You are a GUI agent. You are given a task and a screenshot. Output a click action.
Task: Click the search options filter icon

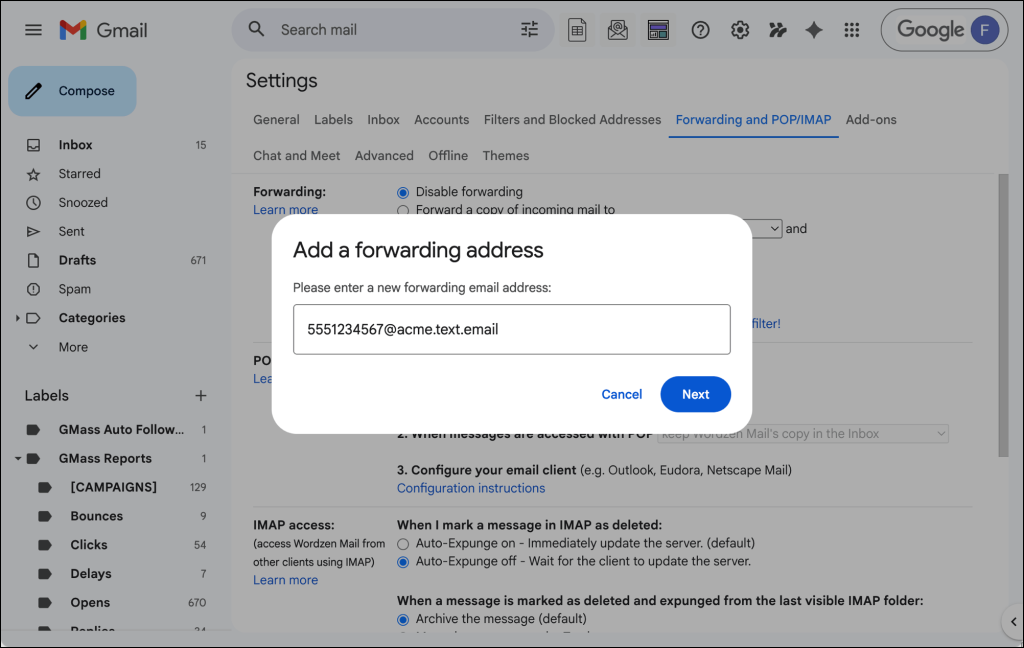click(530, 30)
